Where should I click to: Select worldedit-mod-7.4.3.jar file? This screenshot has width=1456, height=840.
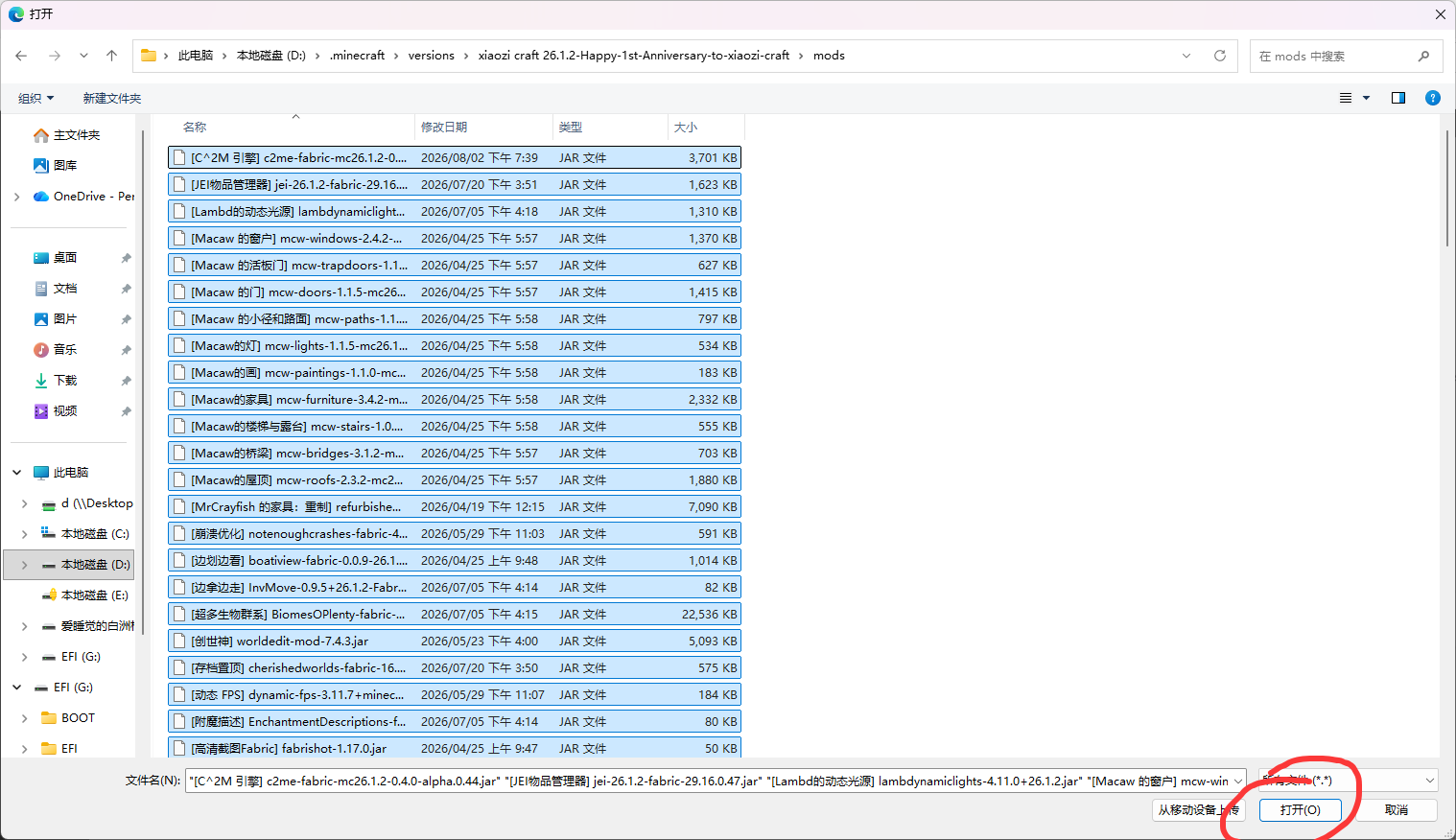[x=454, y=642]
